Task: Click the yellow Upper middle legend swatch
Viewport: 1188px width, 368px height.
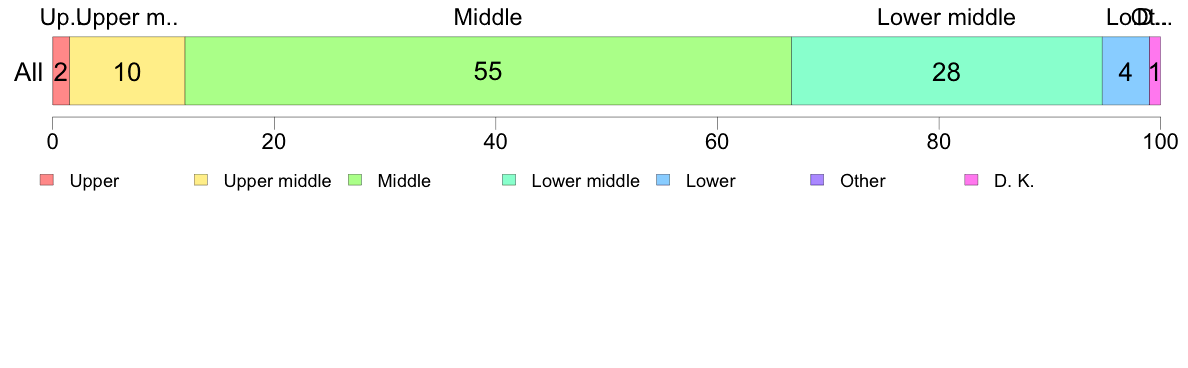Action: click(202, 180)
